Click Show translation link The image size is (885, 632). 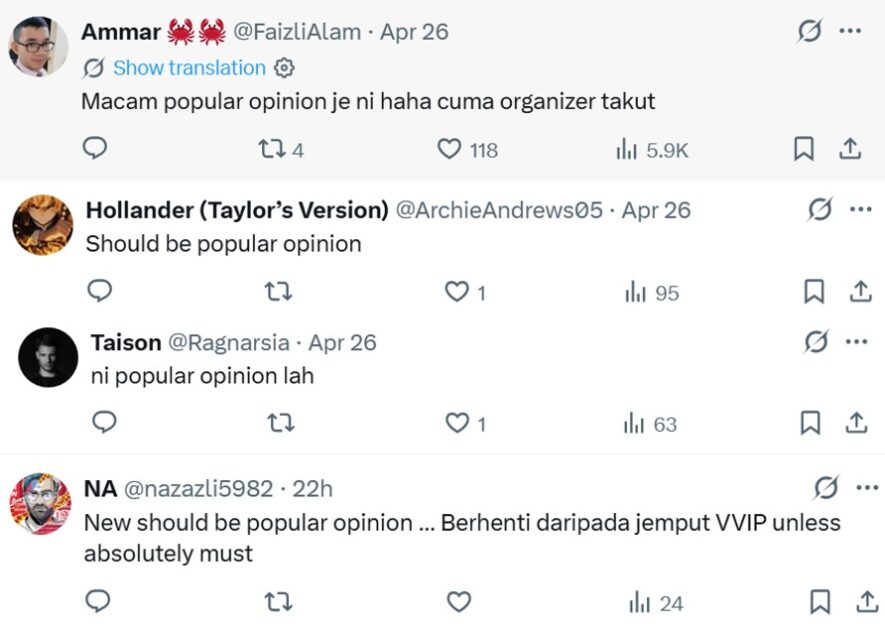tap(189, 68)
